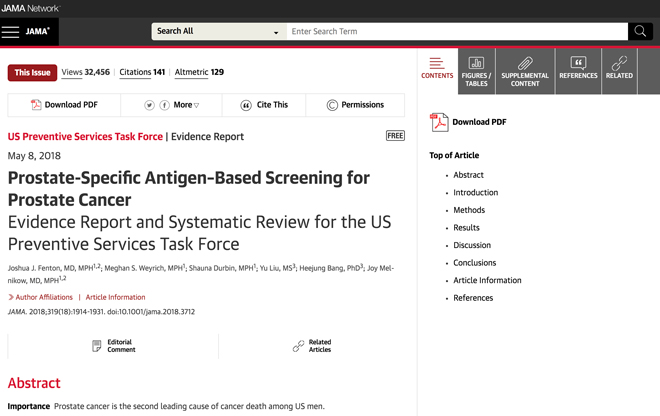The height and width of the screenshot is (416, 660).
Task: Download PDF from the article toolbar
Action: coord(64,105)
